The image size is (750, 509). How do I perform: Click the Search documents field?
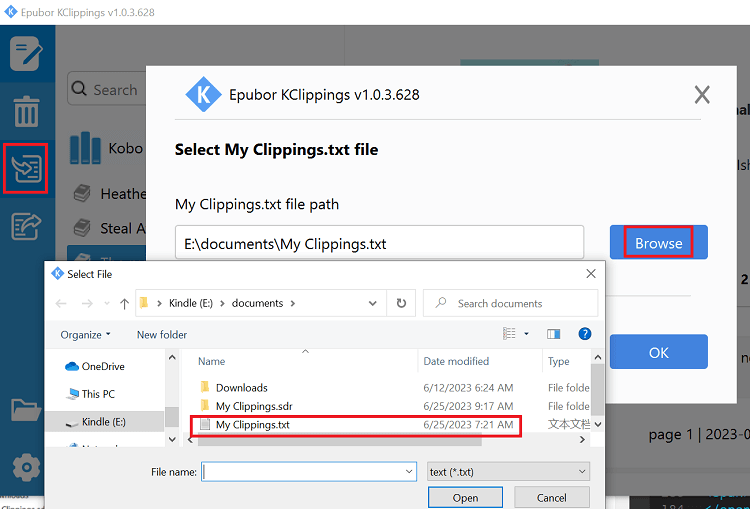click(x=510, y=303)
